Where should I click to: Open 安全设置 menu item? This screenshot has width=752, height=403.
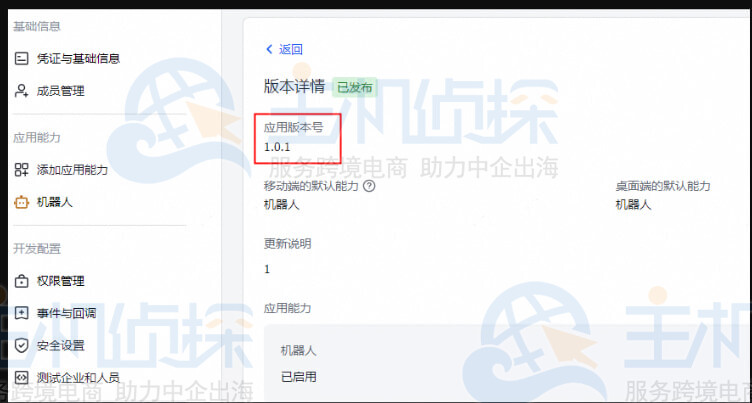click(60, 345)
